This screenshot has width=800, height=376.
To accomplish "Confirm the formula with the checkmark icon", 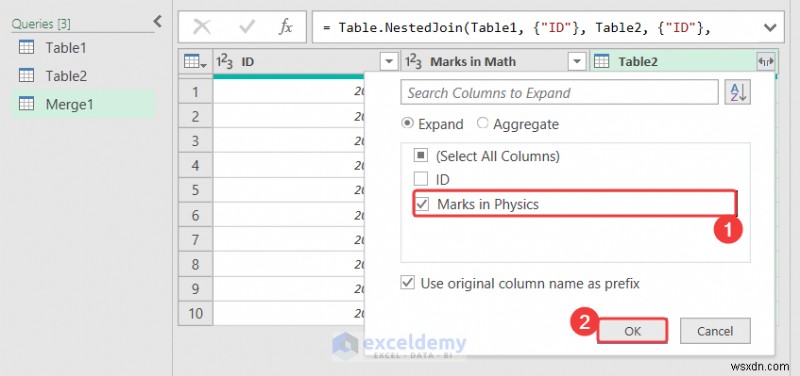I will [x=247, y=27].
